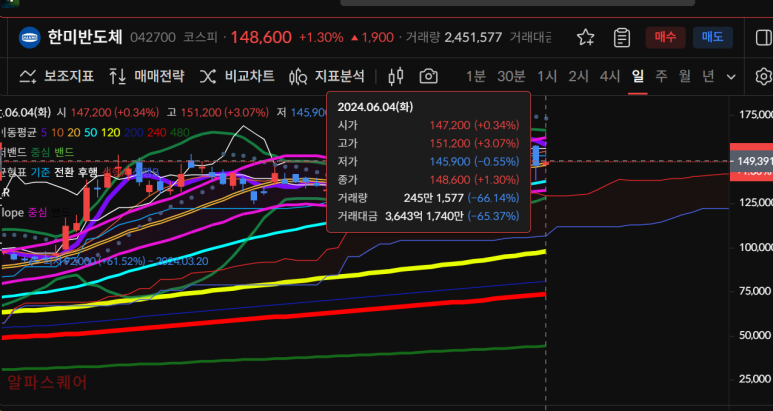This screenshot has width=773, height=411.
Task: Open the 보조지표 indicators menu
Action: [x=69, y=76]
